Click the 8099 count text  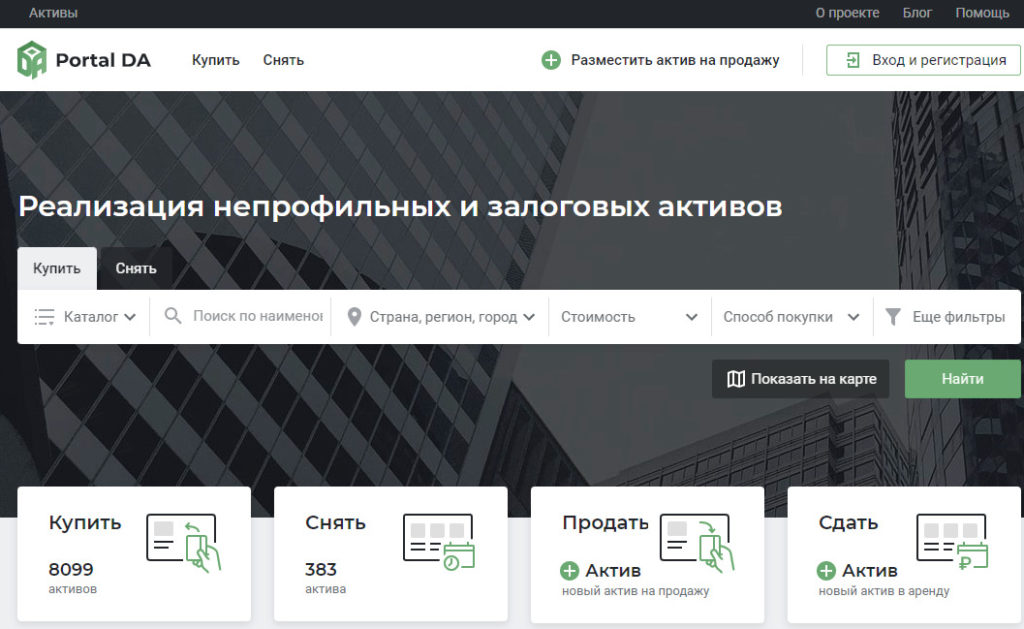coord(71,570)
